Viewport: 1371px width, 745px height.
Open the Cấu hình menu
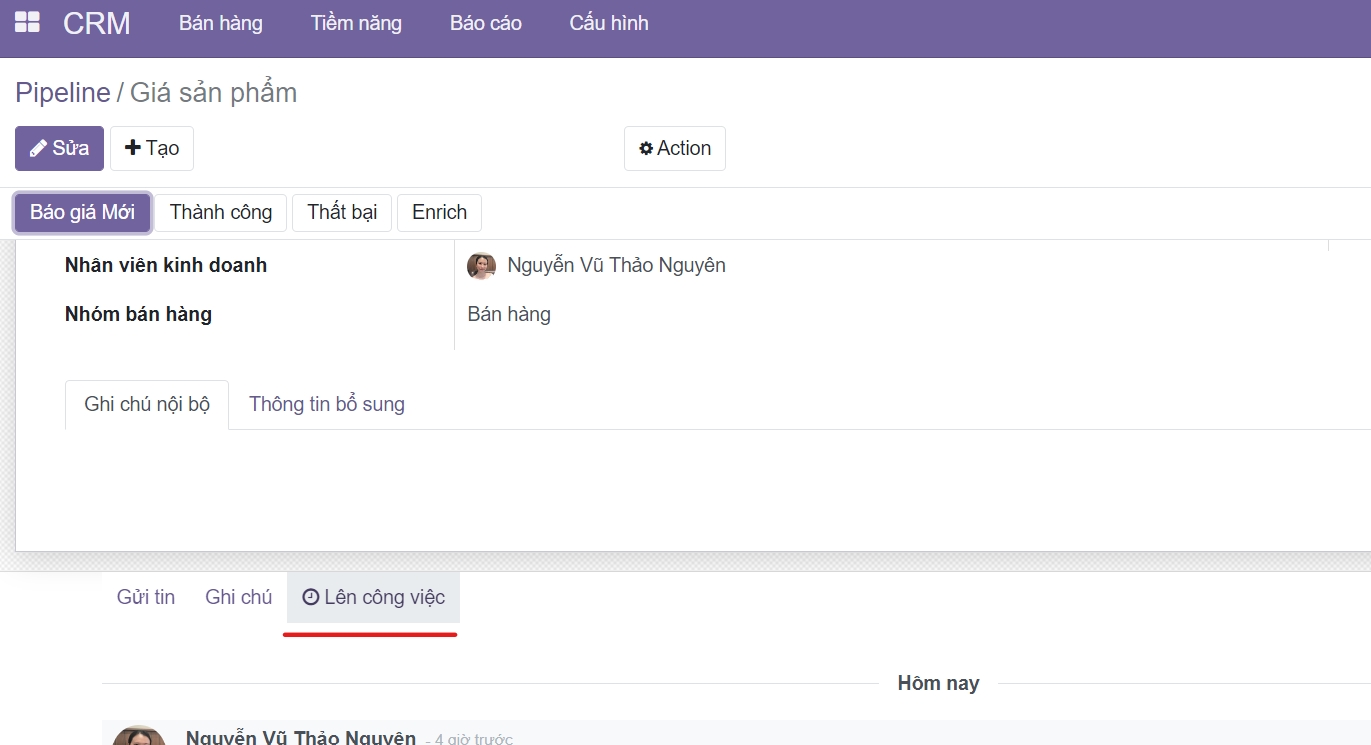click(x=609, y=23)
